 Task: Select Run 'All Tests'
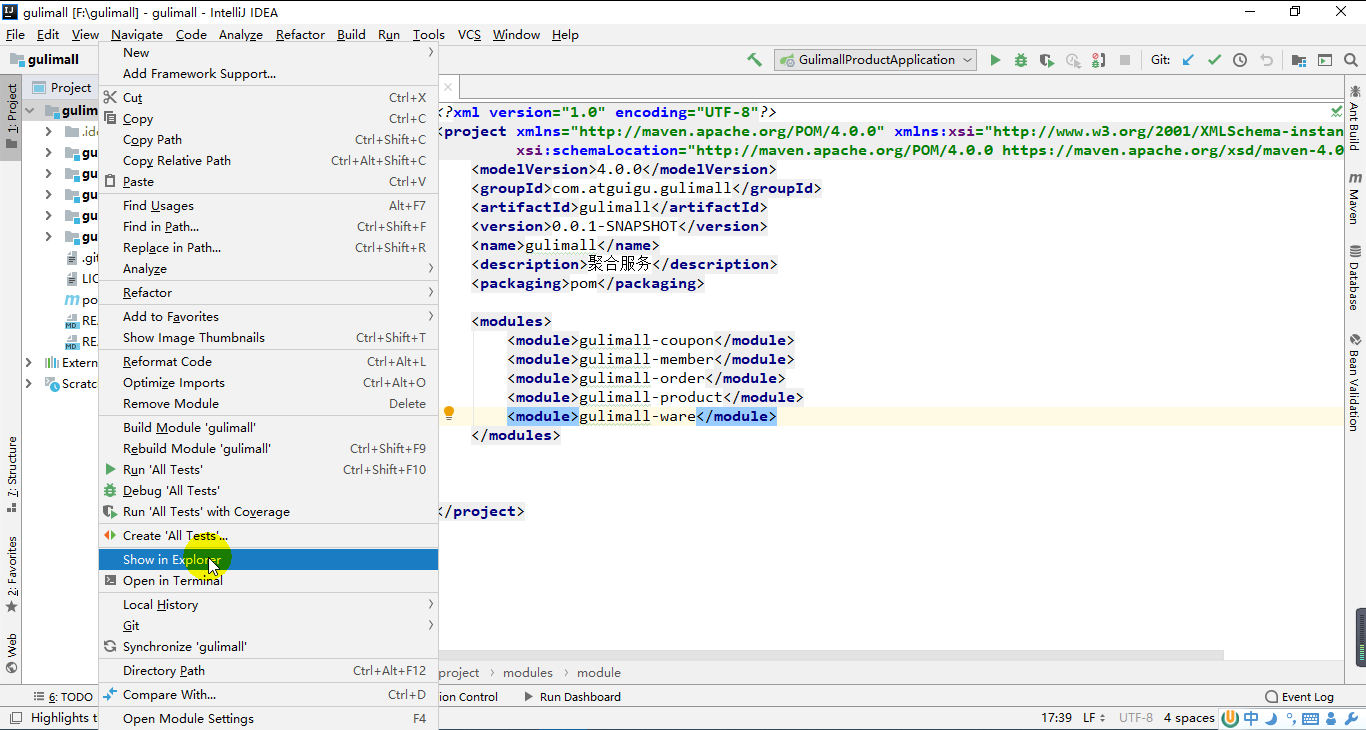pos(268,470)
